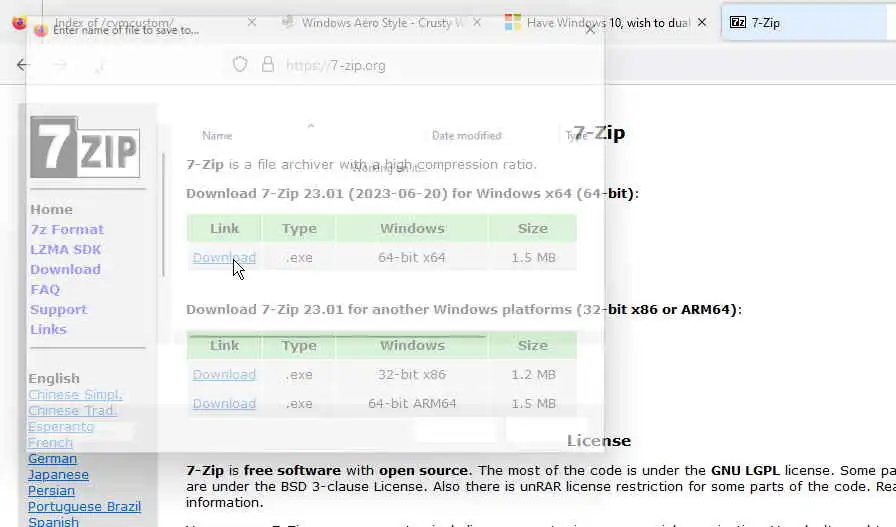Click the 7-zip.org address bar
Viewport: 896px width, 527px height.
(x=335, y=65)
